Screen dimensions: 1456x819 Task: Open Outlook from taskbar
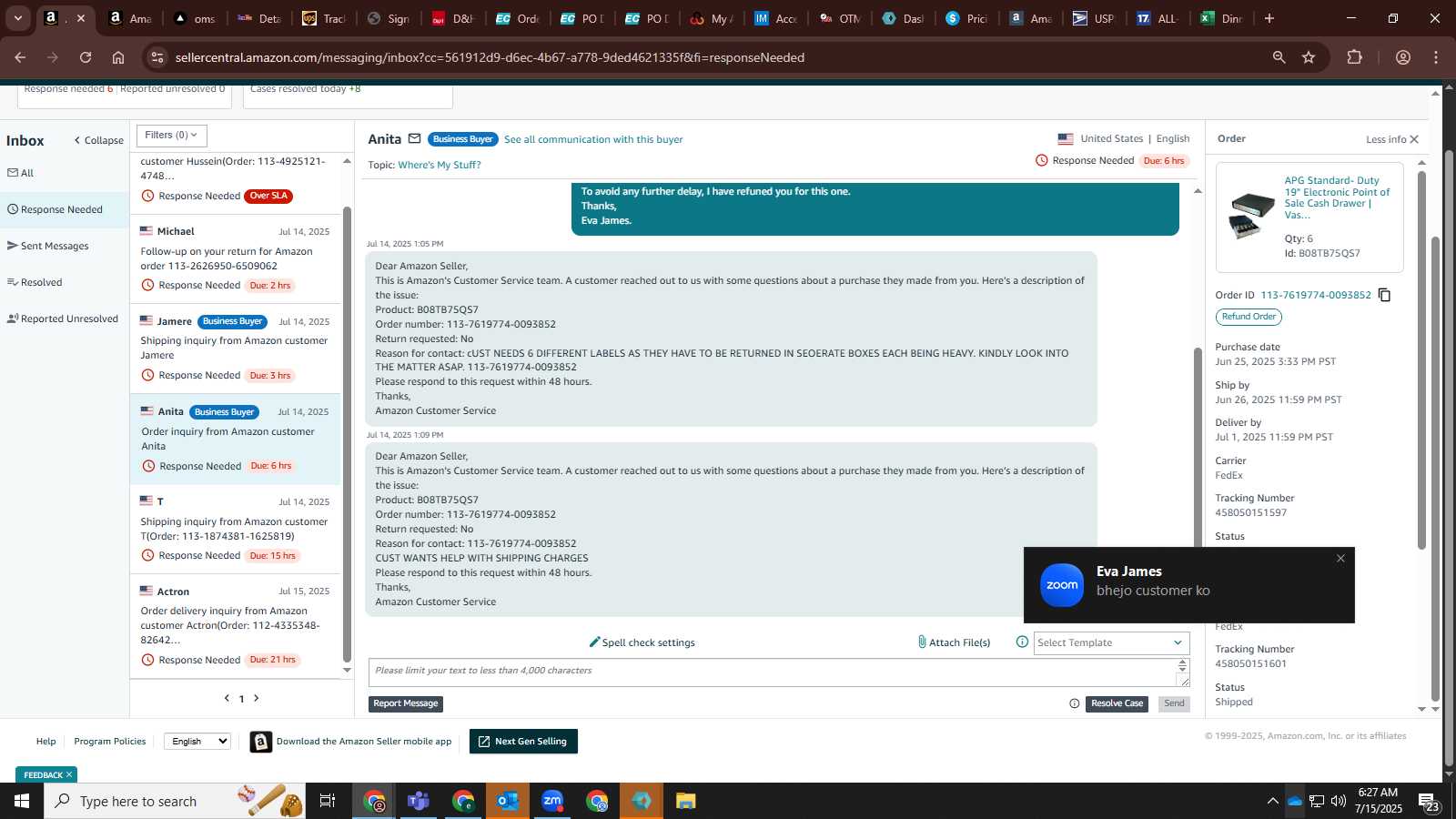point(508,801)
